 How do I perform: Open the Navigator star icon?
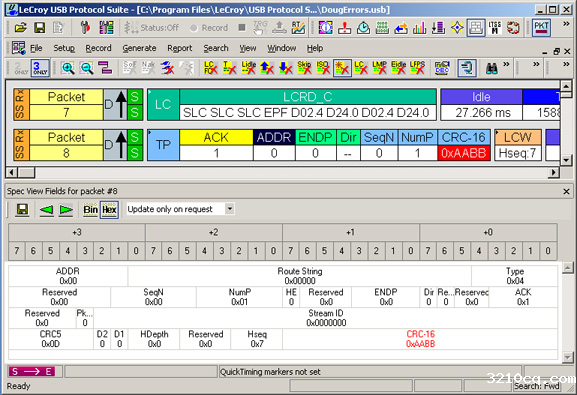(x=457, y=28)
